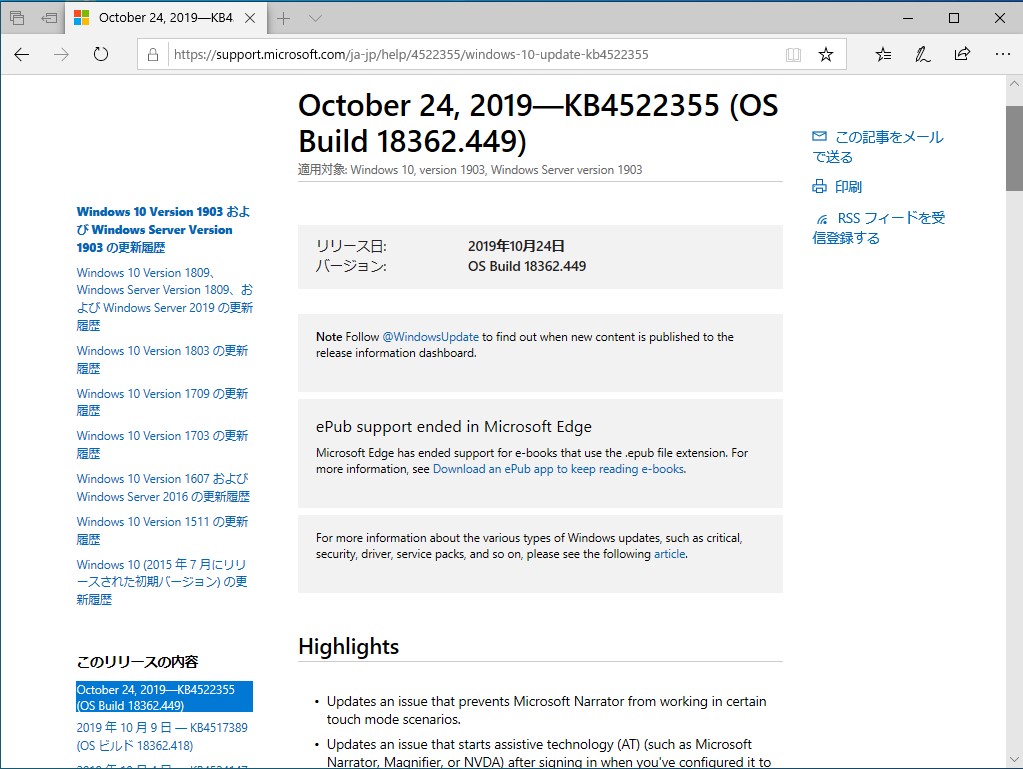
Task: Open the @WindowsUpdate link
Action: click(430, 337)
